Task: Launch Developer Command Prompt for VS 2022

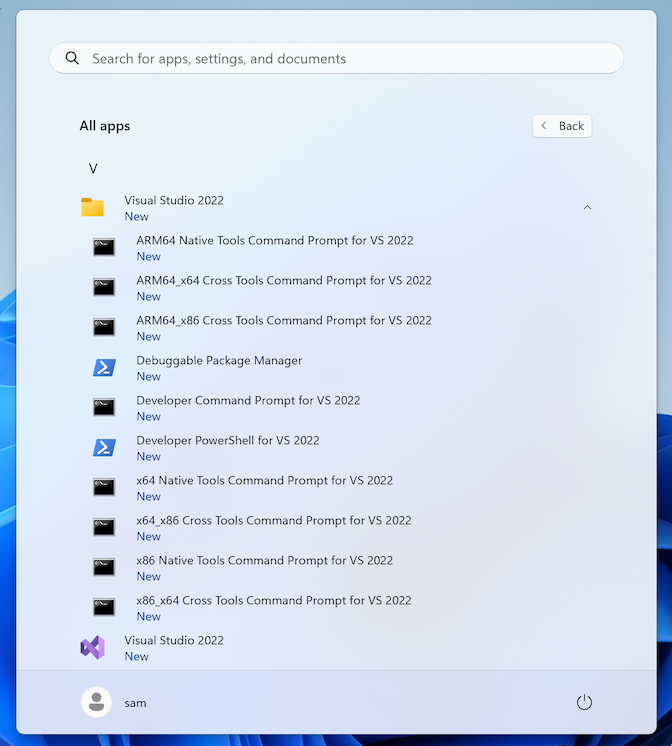Action: [248, 401]
